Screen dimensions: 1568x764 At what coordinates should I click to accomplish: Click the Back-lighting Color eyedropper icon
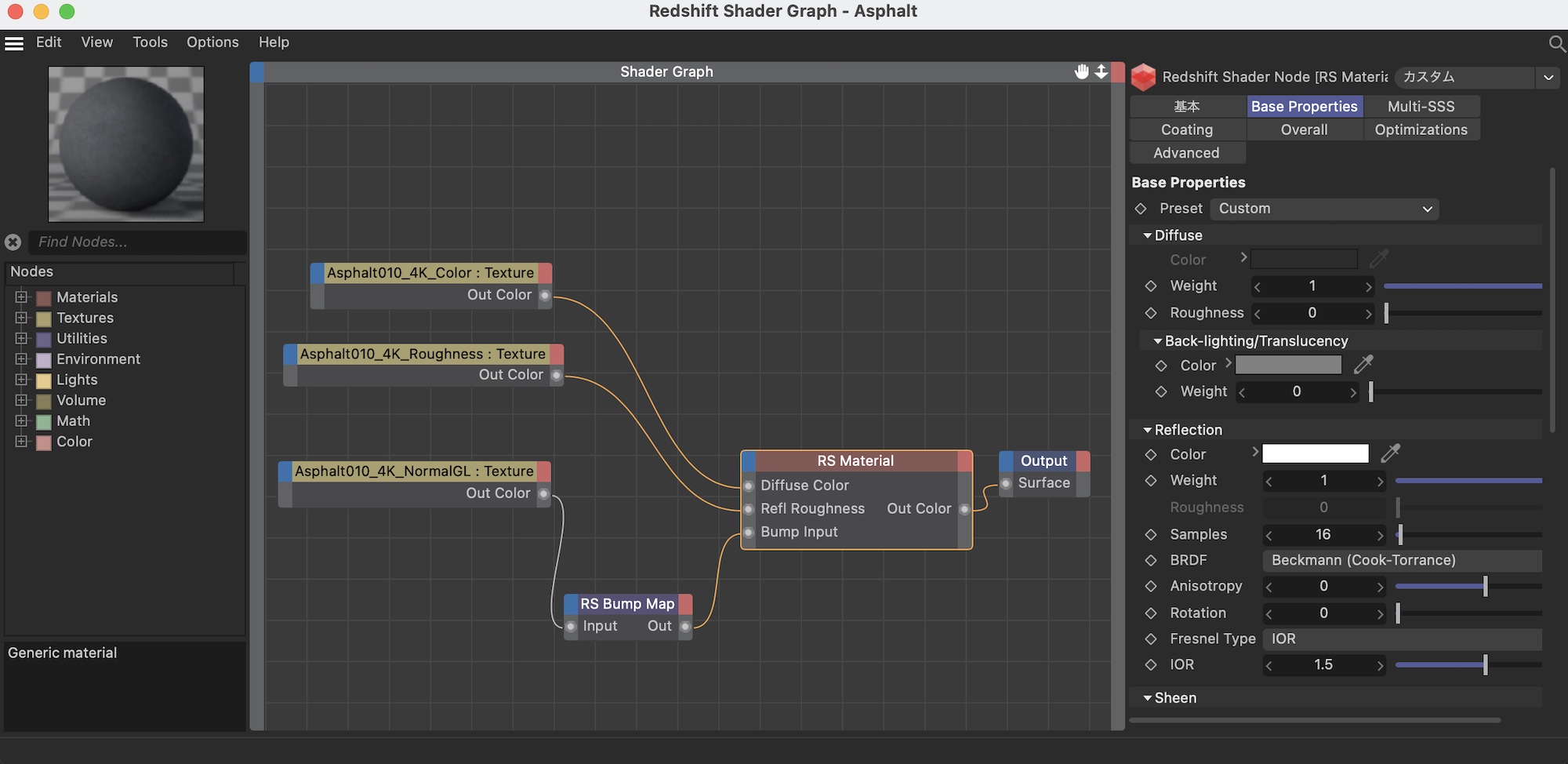(x=1363, y=365)
